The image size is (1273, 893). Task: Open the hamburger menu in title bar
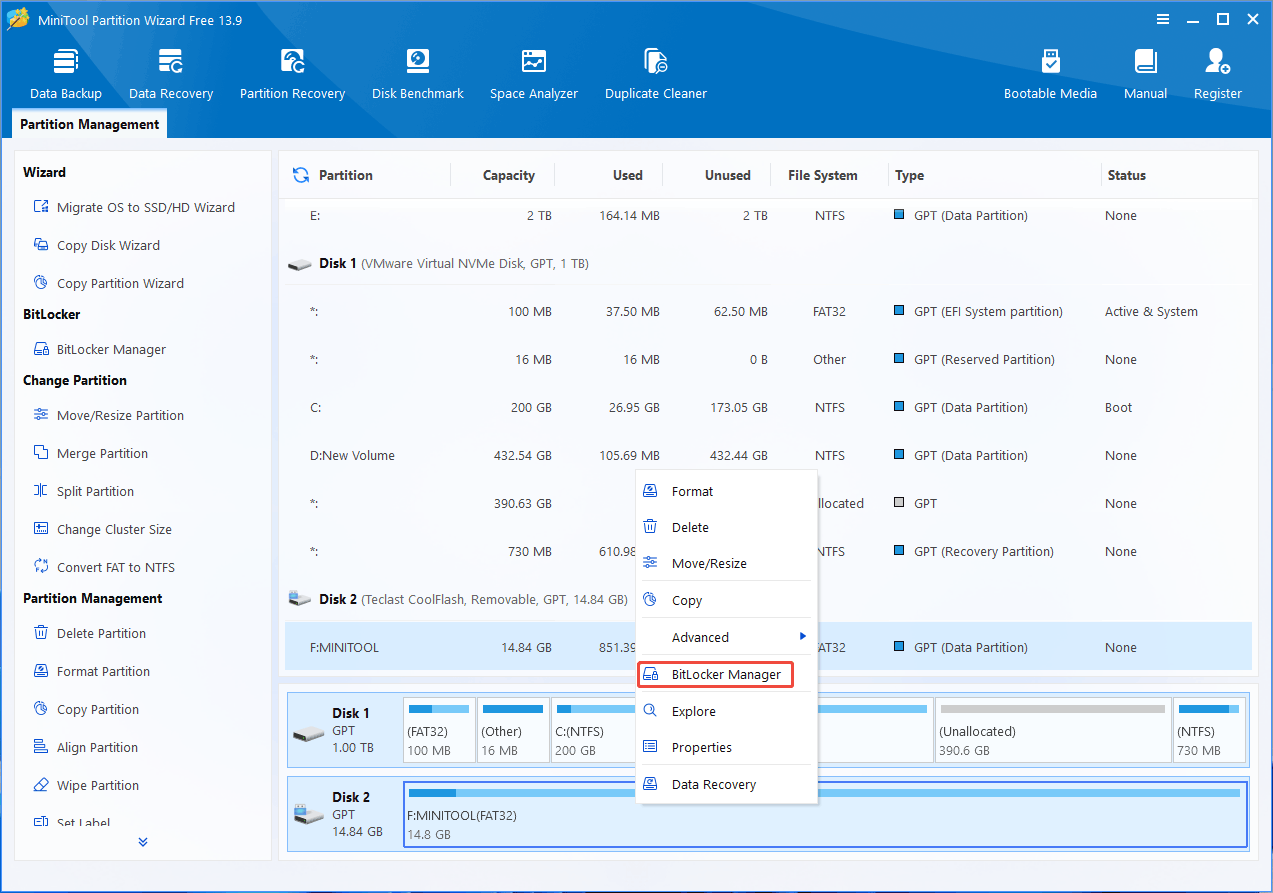[1163, 19]
